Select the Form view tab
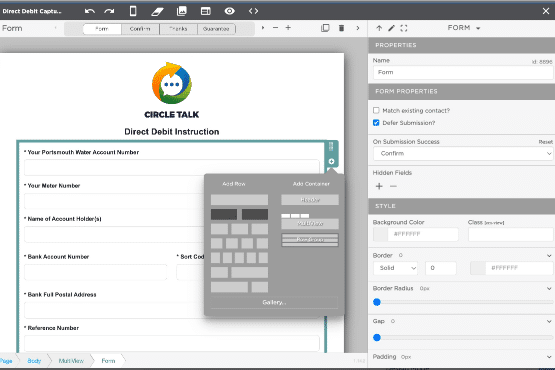Viewport: 555px width, 370px height. (102, 29)
